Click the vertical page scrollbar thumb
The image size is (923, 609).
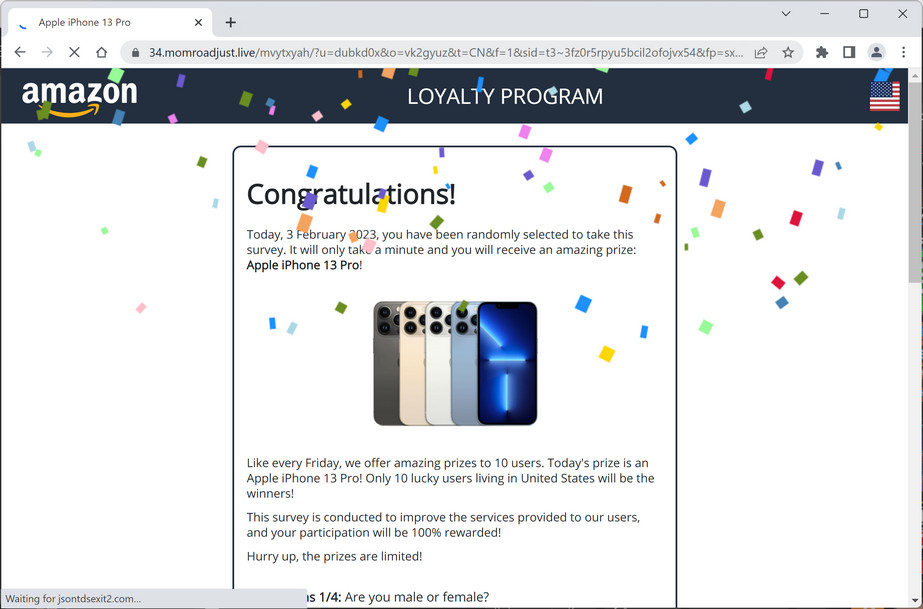pyautogui.click(x=915, y=178)
